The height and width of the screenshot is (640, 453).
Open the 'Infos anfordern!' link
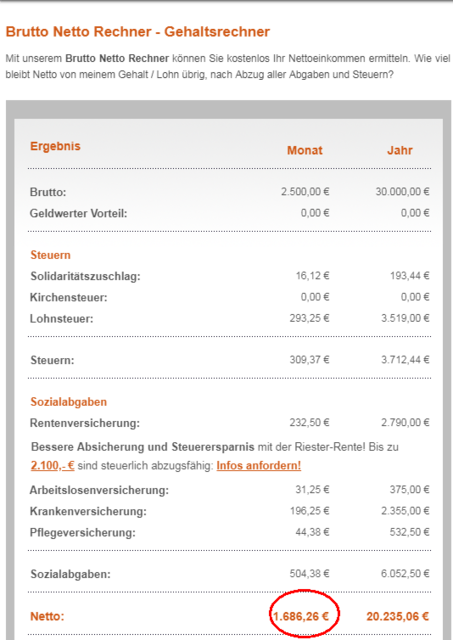pyautogui.click(x=259, y=466)
